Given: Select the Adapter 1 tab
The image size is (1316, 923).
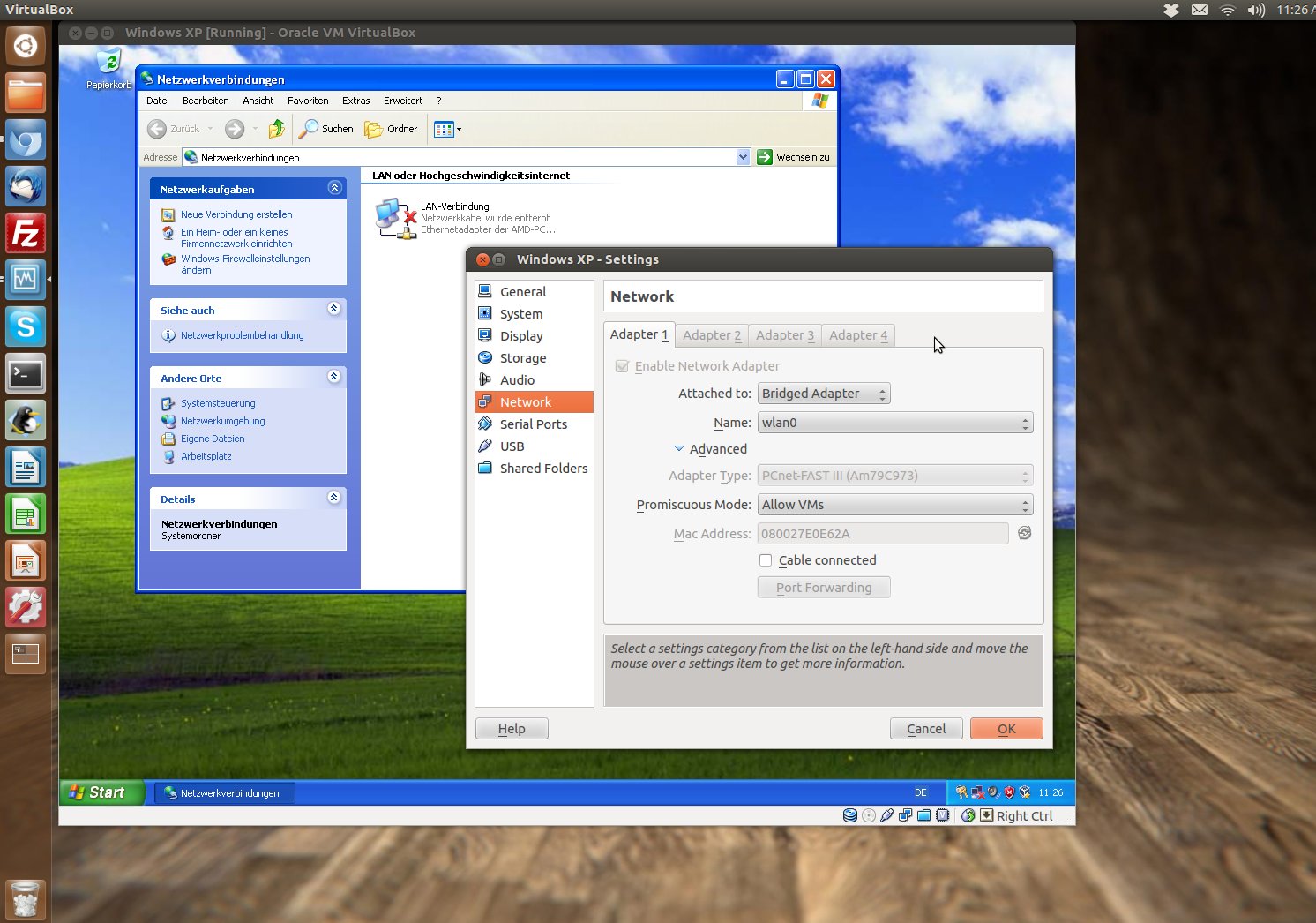Looking at the screenshot, I should pos(639,334).
